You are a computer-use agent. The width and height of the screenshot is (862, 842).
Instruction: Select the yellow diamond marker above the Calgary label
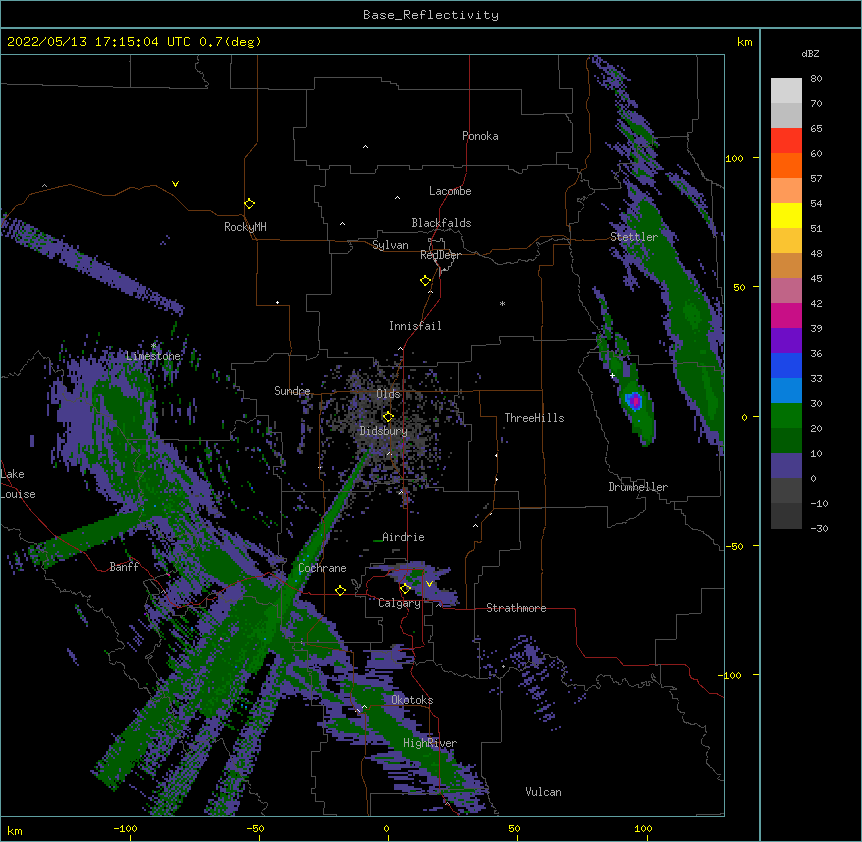click(x=405, y=589)
